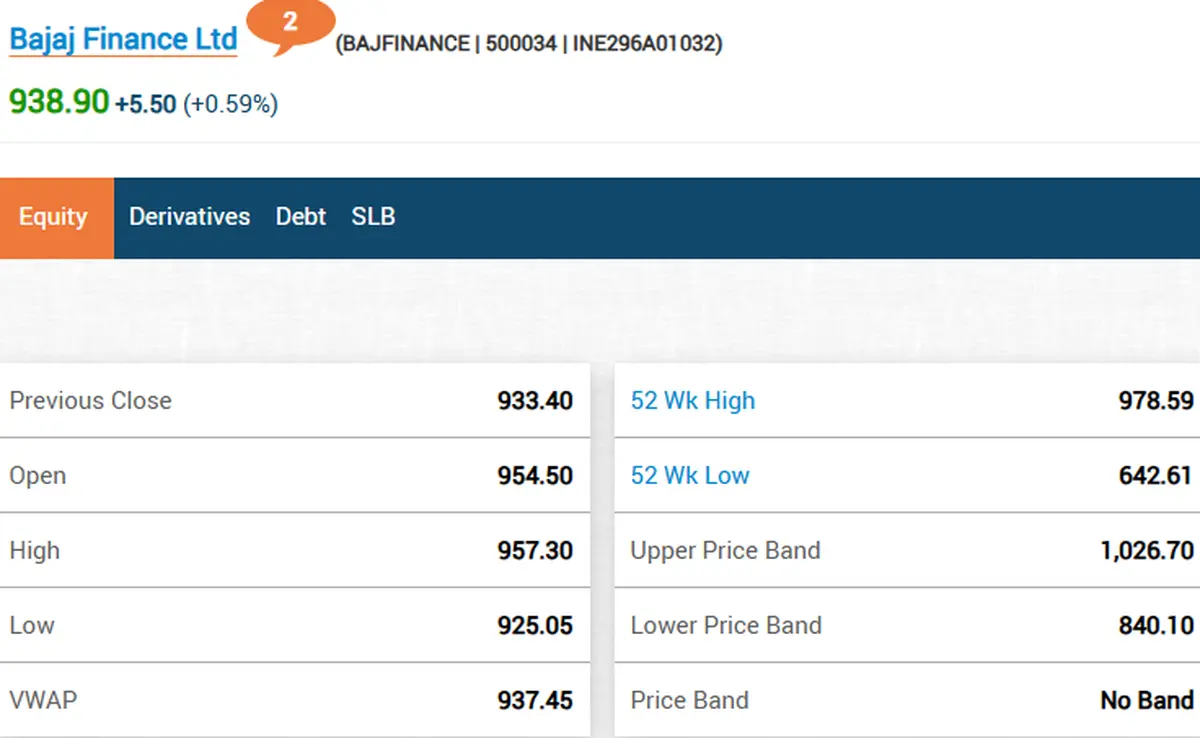The width and height of the screenshot is (1200, 738).
Task: Open the 52 Wk Low link
Action: (690, 476)
